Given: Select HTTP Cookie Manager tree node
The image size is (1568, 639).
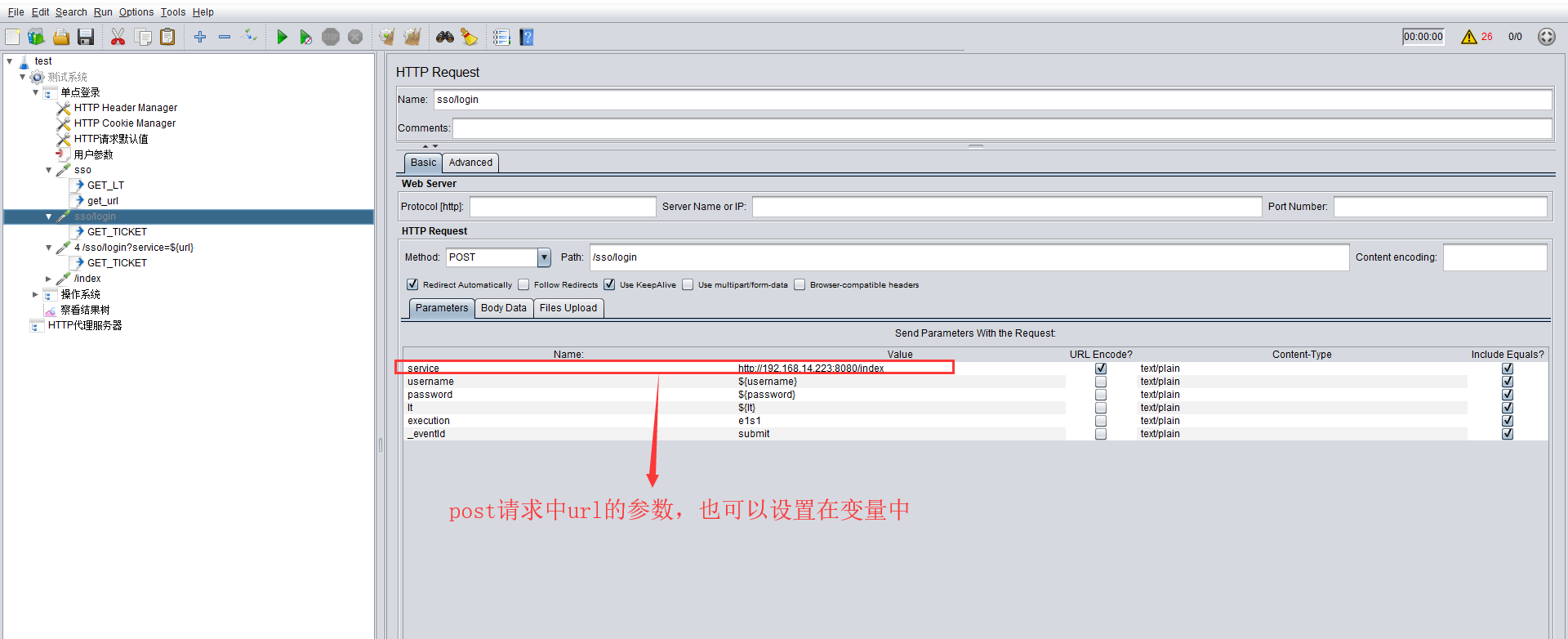Looking at the screenshot, I should (124, 123).
